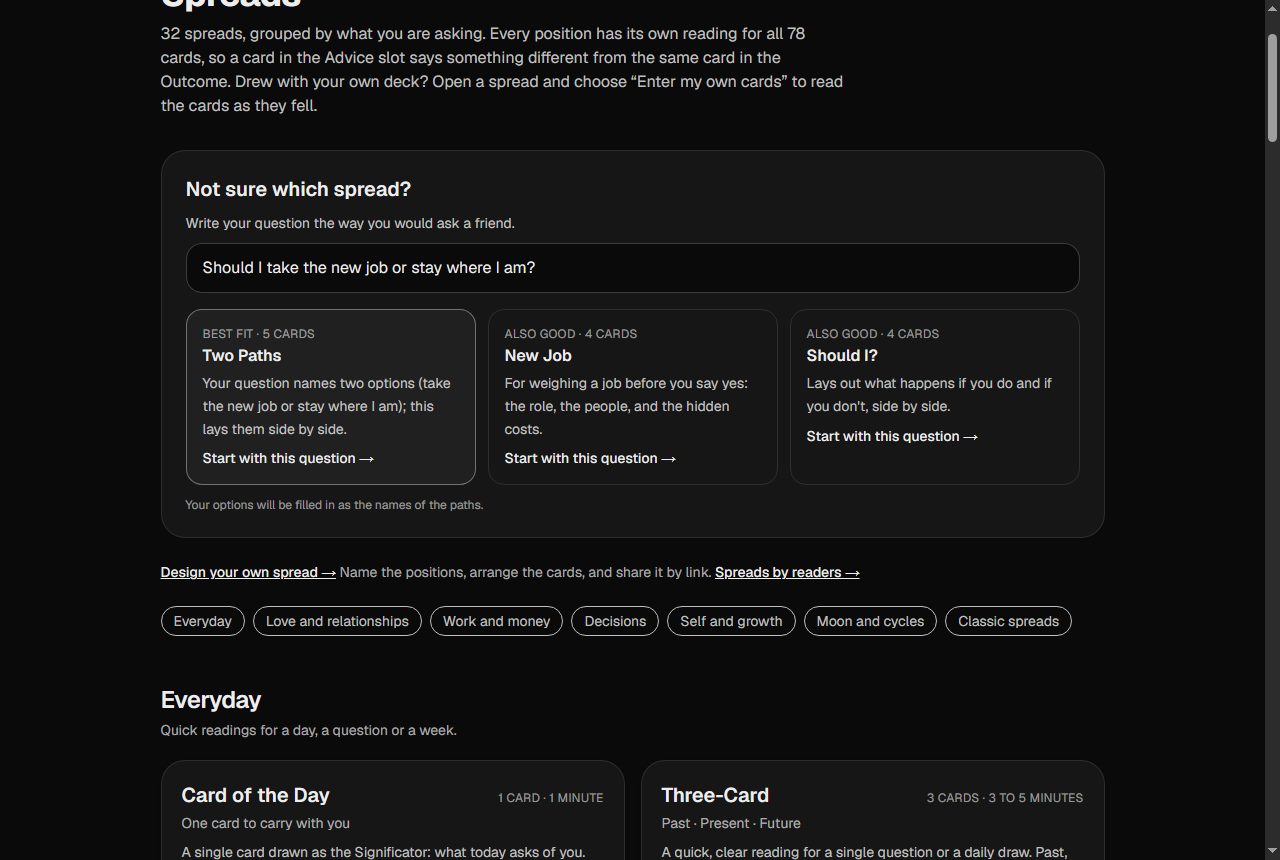
Task: Jump to the Decisions category
Action: click(615, 621)
